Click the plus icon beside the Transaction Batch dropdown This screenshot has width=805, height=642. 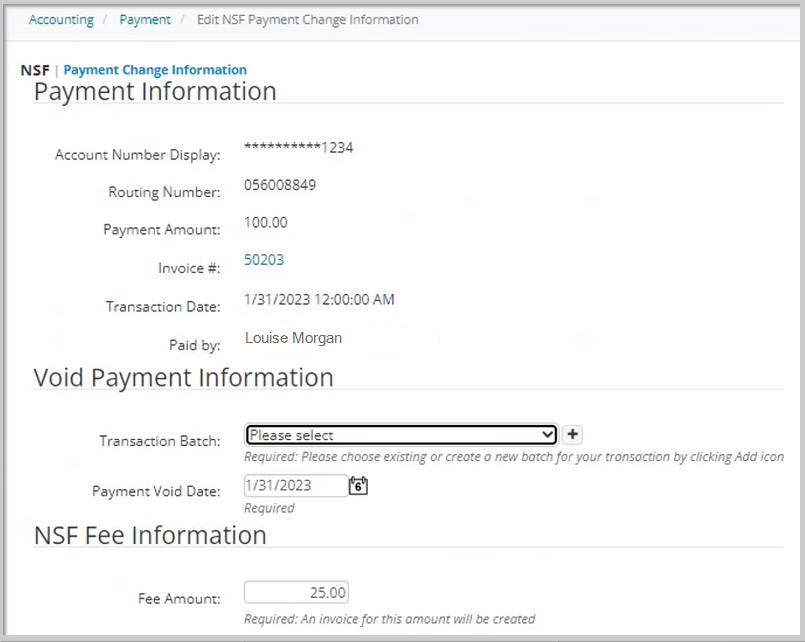[x=571, y=434]
